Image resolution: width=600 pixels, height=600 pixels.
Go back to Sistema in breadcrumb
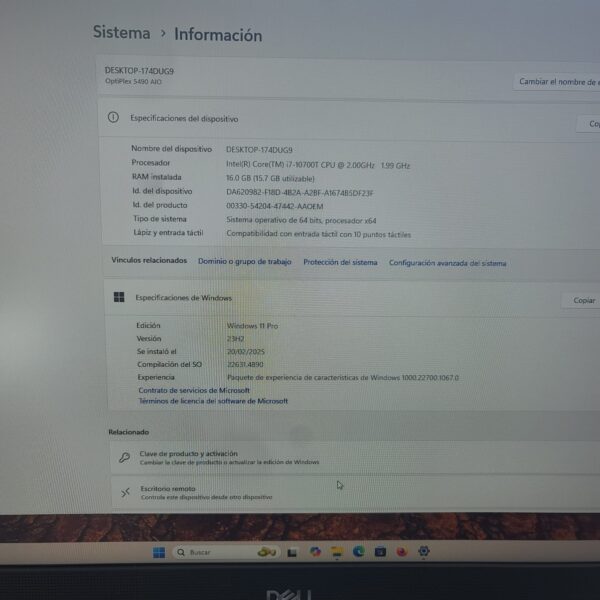click(122, 32)
